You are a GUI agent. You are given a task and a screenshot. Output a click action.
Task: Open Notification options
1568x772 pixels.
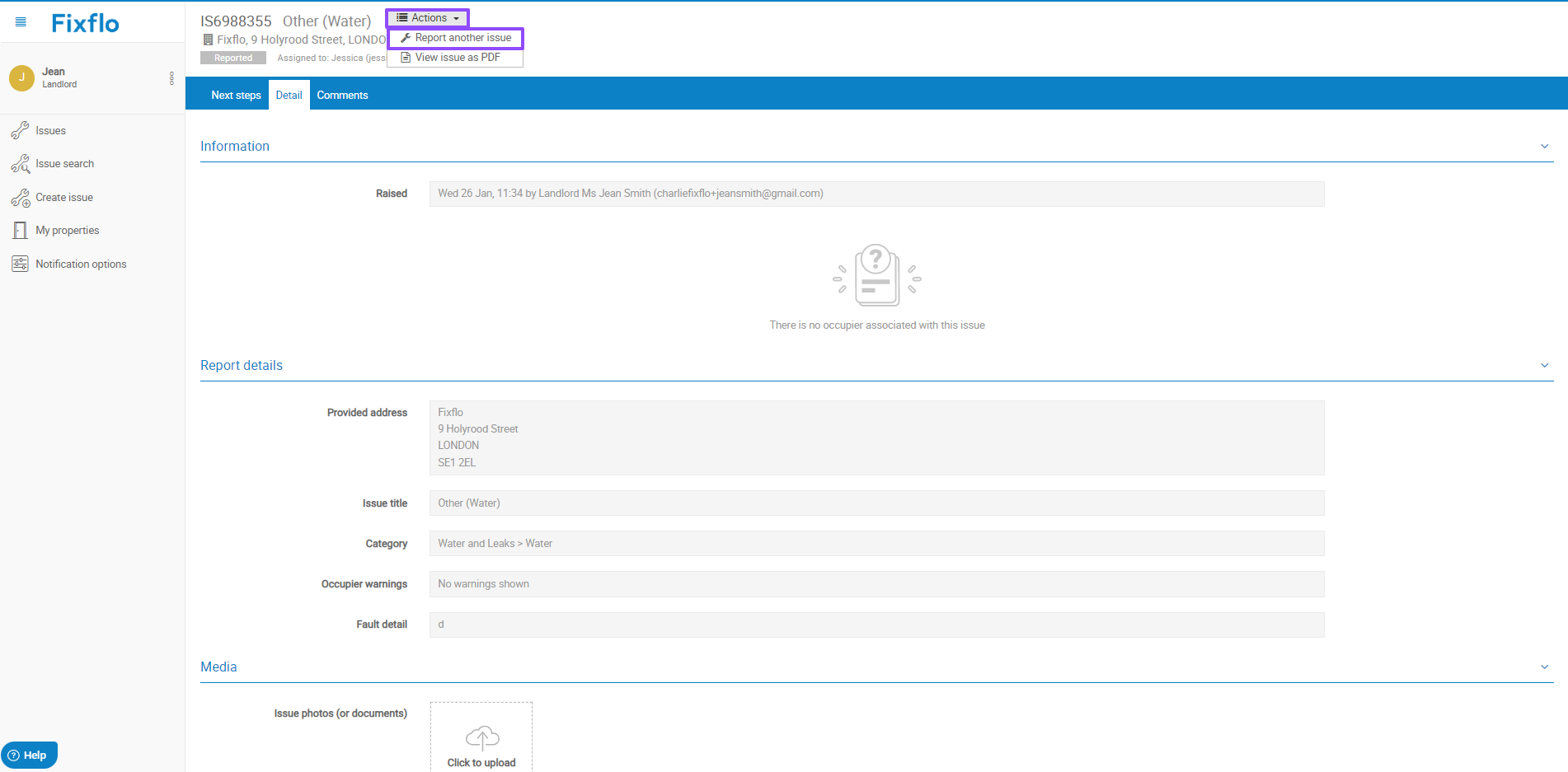81,264
